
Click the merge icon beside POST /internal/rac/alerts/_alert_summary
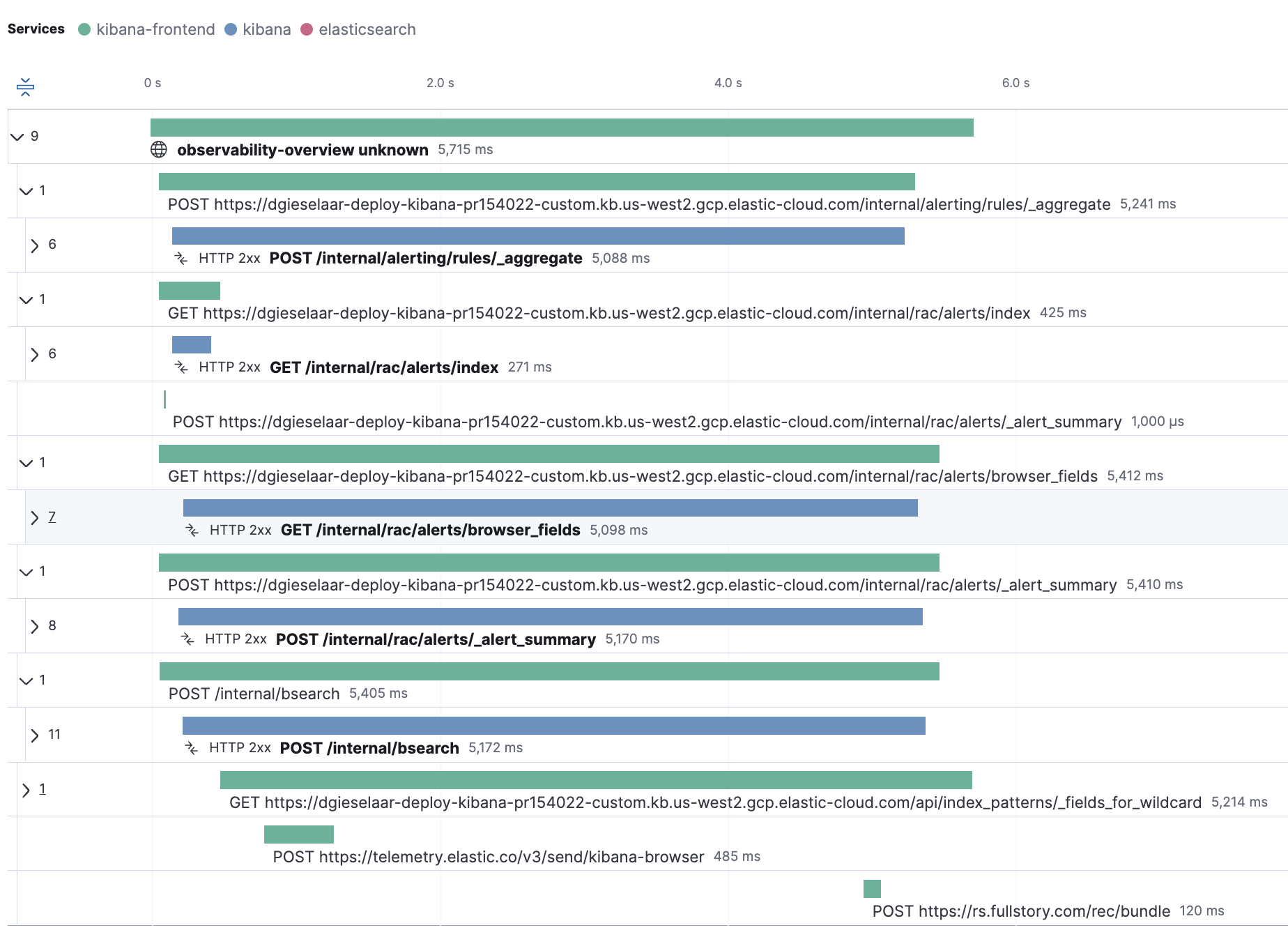(189, 639)
